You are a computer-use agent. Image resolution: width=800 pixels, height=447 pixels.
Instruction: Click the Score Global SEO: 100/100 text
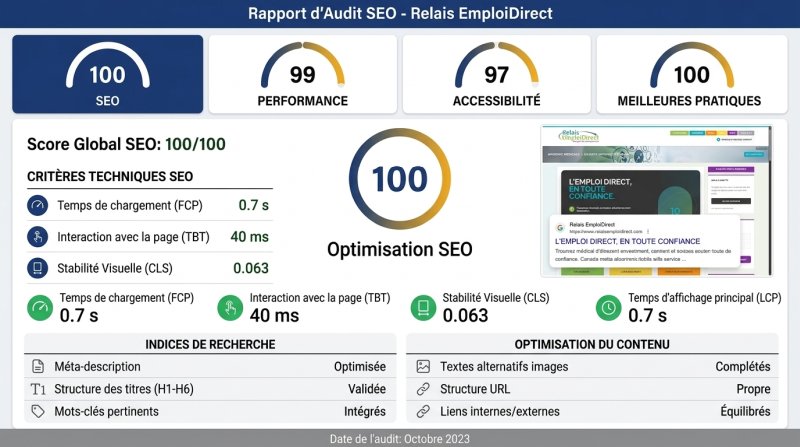click(x=126, y=144)
